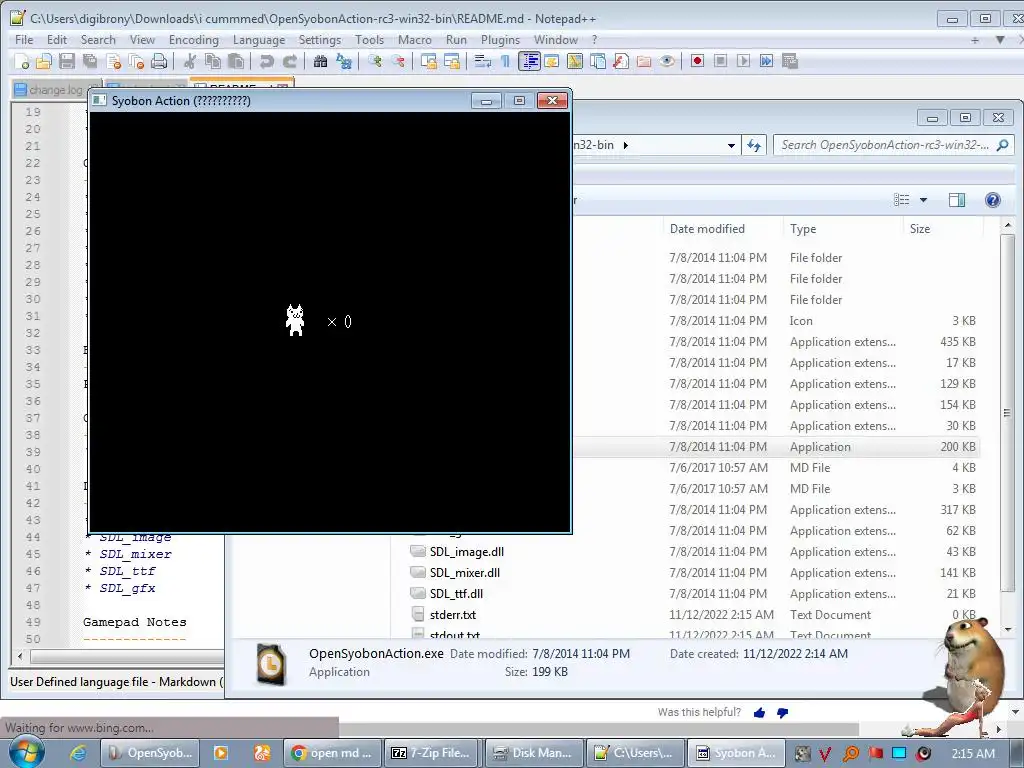Toggle the highlighted indent guide button
Screen dimensions: 1024x768
[x=529, y=61]
